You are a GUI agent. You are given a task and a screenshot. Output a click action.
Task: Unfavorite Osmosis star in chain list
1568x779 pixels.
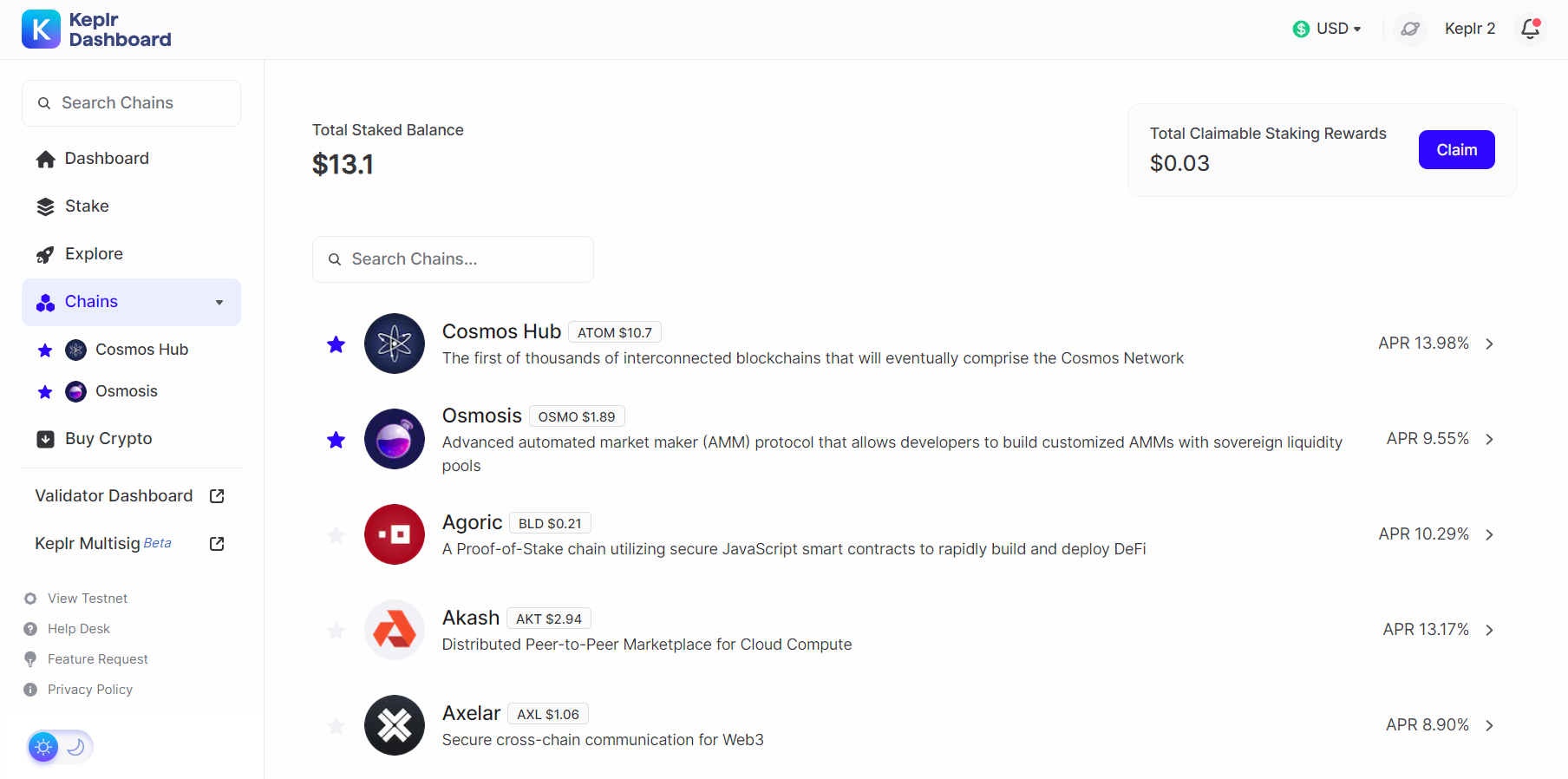[x=336, y=440]
